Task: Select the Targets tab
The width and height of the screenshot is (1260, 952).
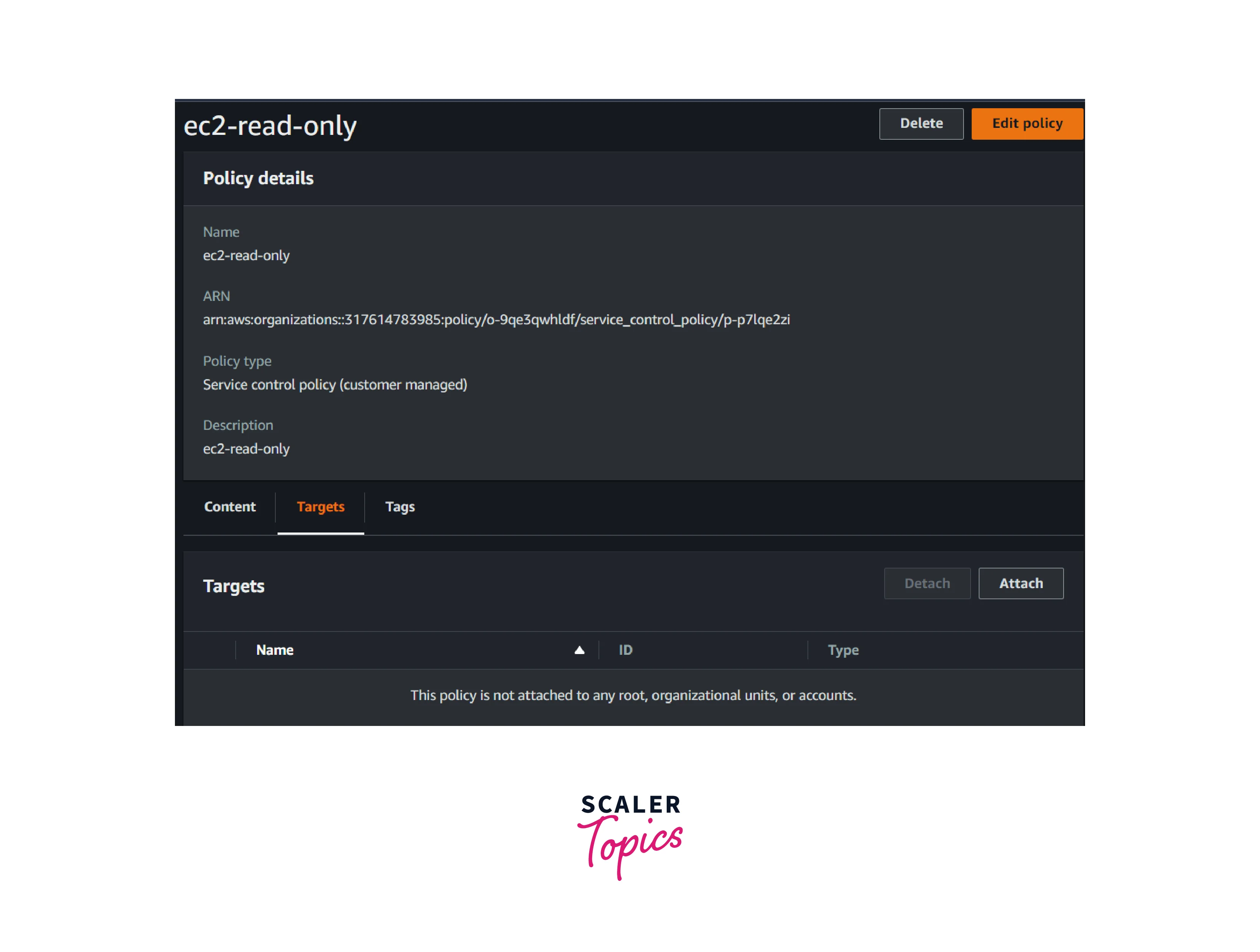Action: pyautogui.click(x=320, y=507)
